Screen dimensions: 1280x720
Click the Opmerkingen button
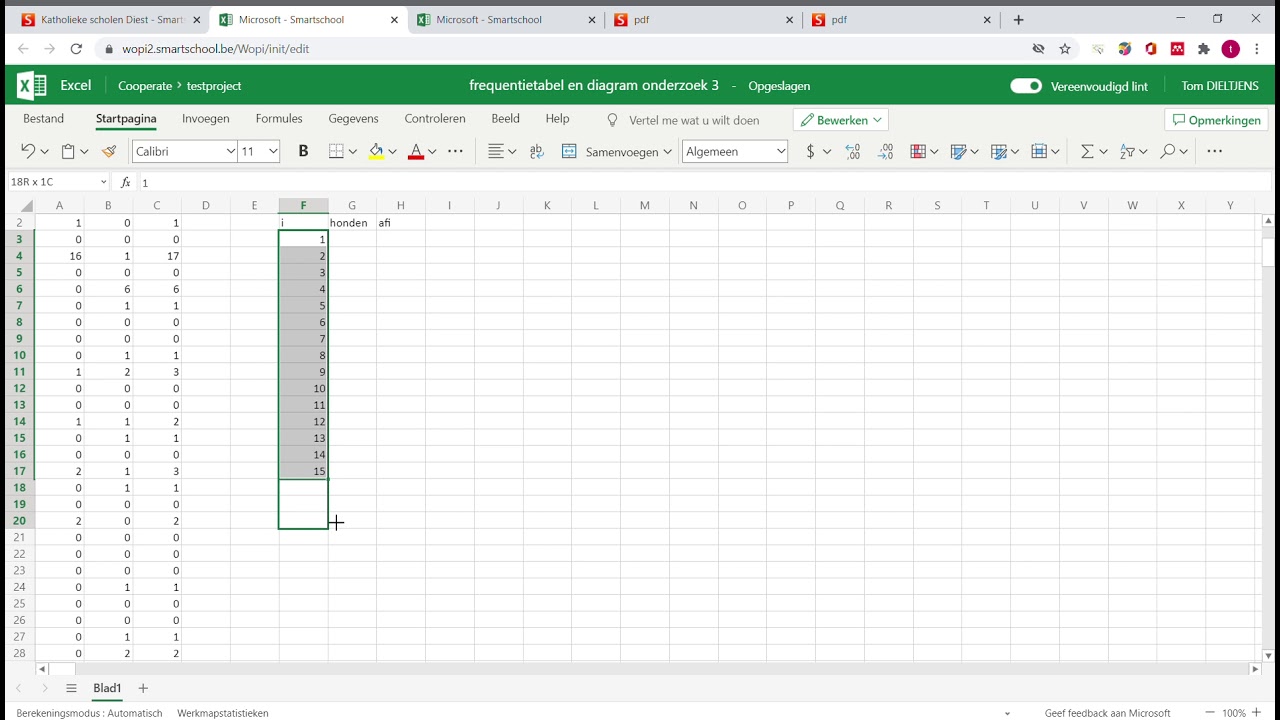coord(1216,120)
